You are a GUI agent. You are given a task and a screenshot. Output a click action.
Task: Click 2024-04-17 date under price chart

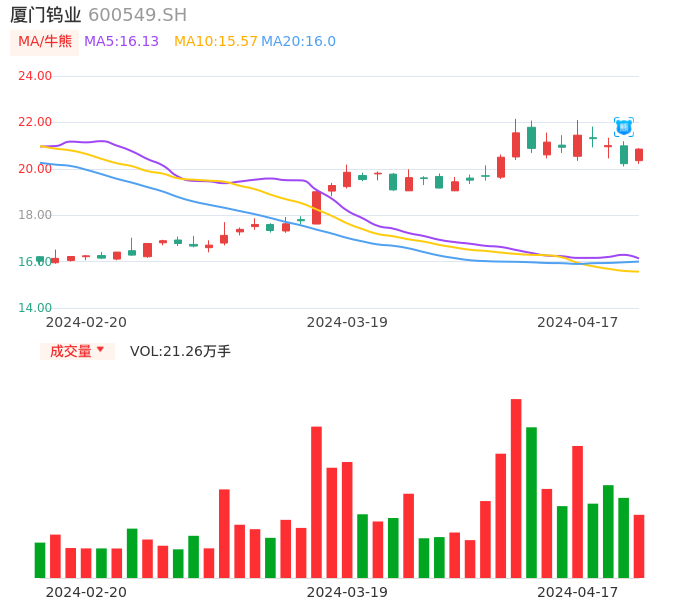click(x=578, y=322)
